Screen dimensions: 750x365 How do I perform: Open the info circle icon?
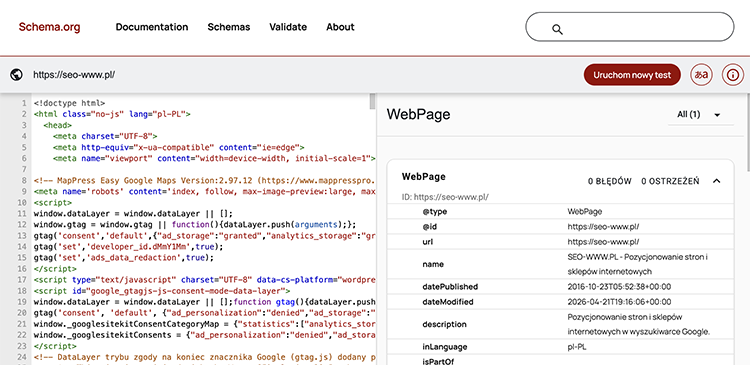(733, 75)
